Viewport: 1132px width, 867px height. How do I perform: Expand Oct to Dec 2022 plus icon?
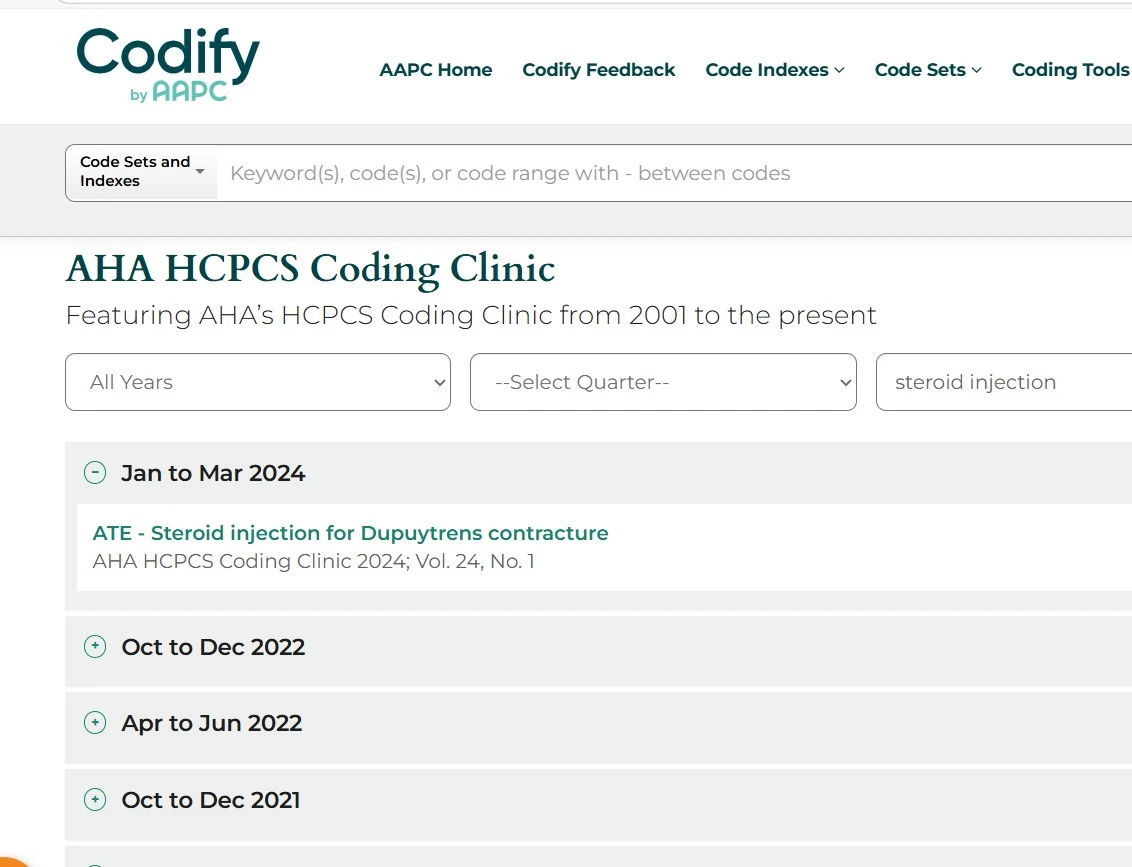95,647
